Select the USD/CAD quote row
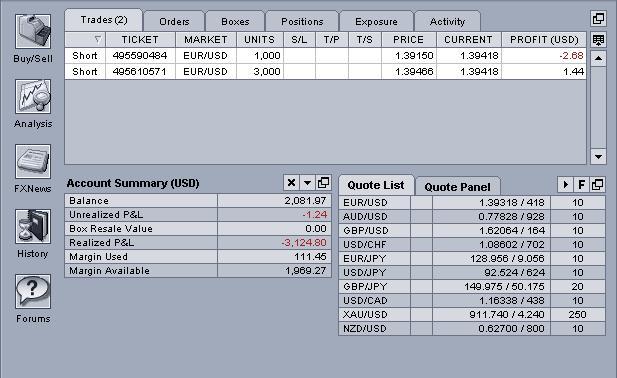Viewport: 617px width, 378px height. click(x=472, y=301)
